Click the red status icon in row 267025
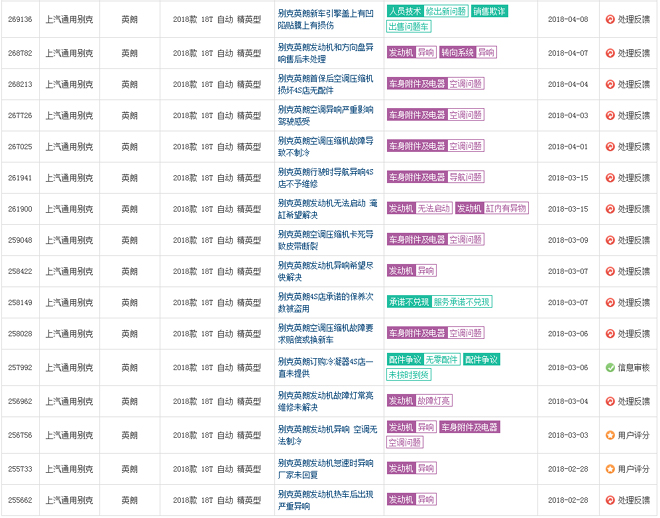Image resolution: width=660 pixels, height=518 pixels. point(610,146)
